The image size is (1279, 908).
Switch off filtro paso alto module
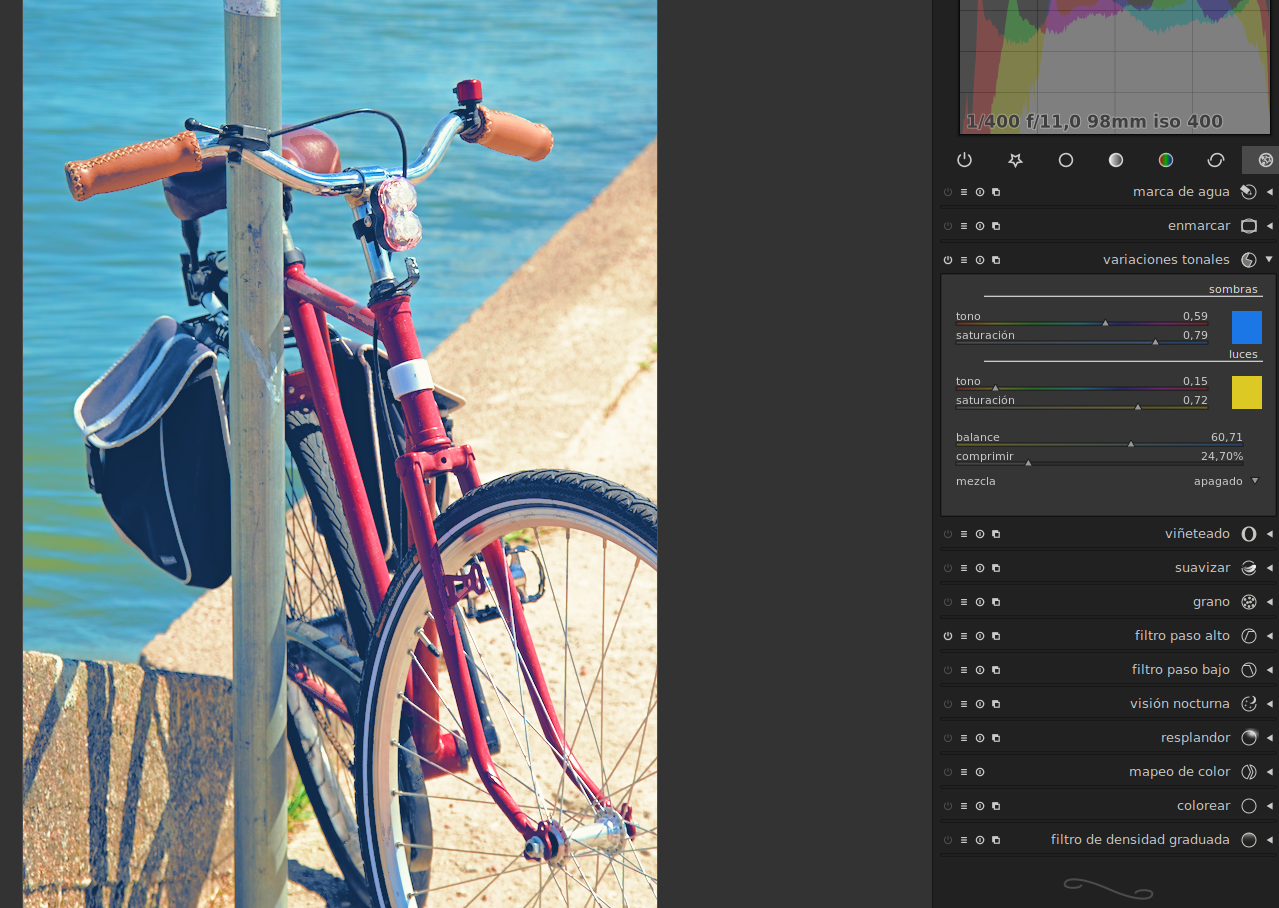pos(948,636)
